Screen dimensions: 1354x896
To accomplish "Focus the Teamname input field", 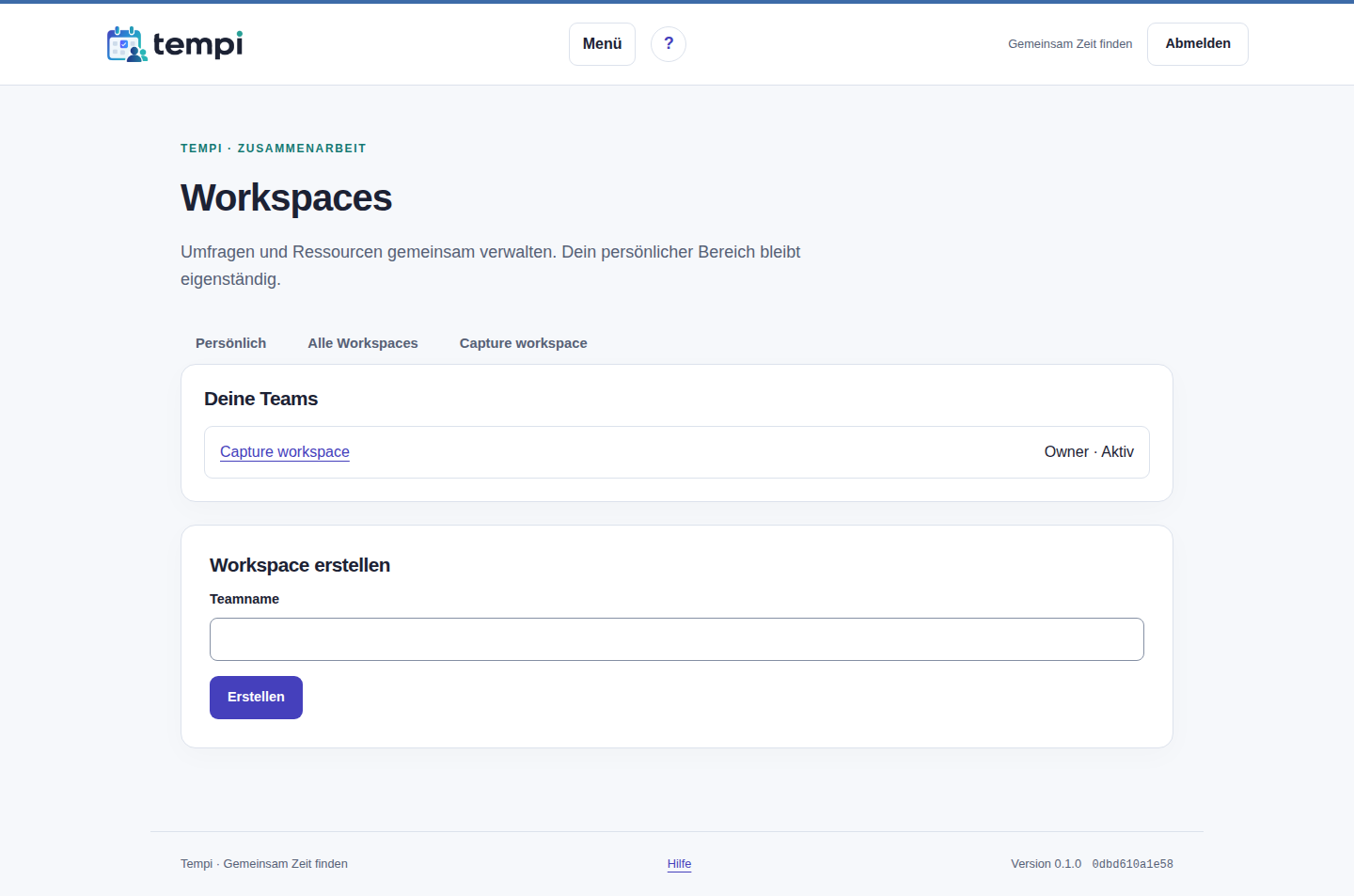I will coord(677,639).
